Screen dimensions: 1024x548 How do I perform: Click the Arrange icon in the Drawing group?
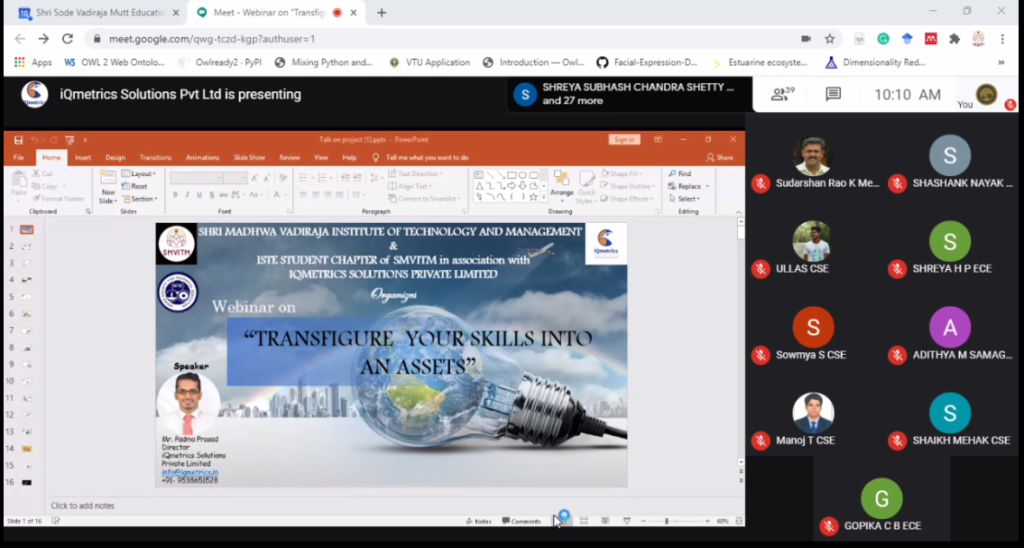(x=562, y=184)
